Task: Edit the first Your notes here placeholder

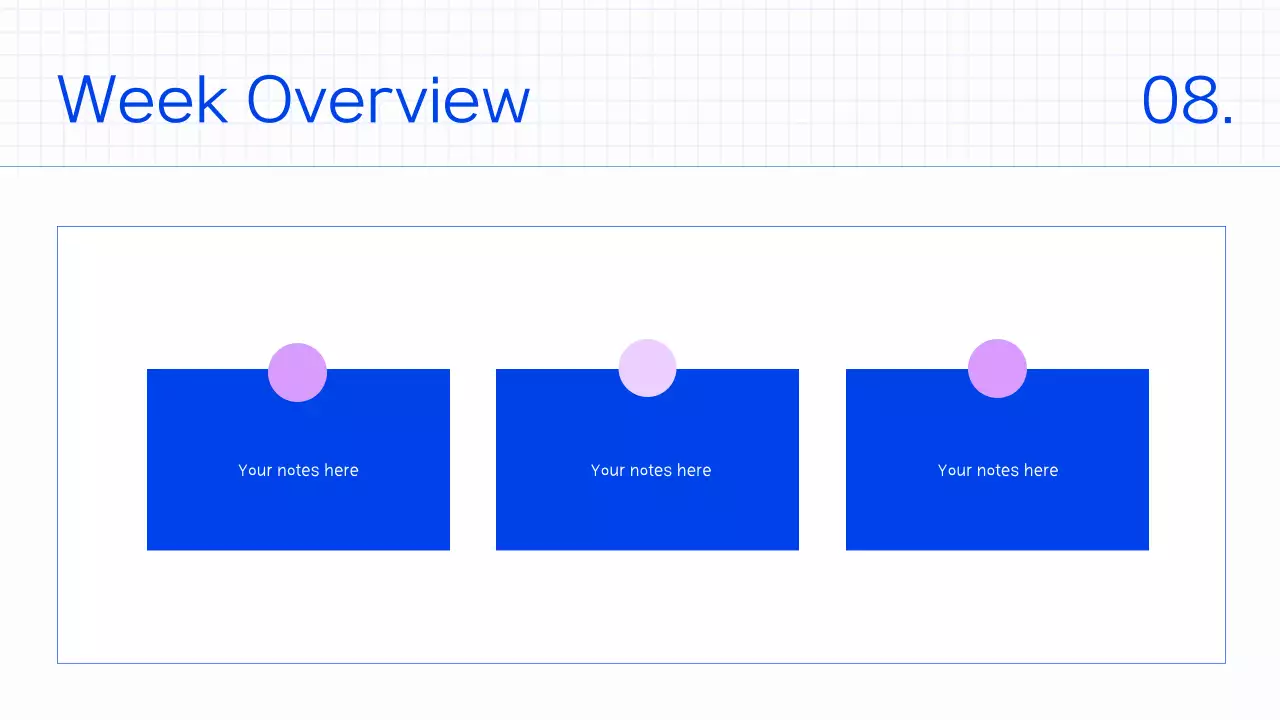Action: click(x=298, y=470)
